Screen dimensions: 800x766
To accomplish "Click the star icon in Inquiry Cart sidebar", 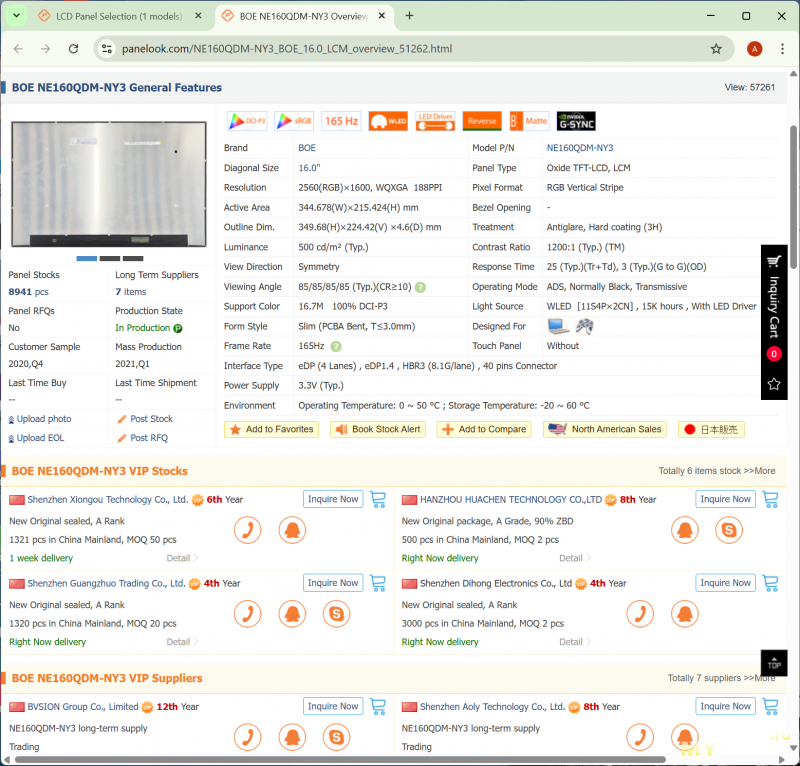I will click(774, 384).
